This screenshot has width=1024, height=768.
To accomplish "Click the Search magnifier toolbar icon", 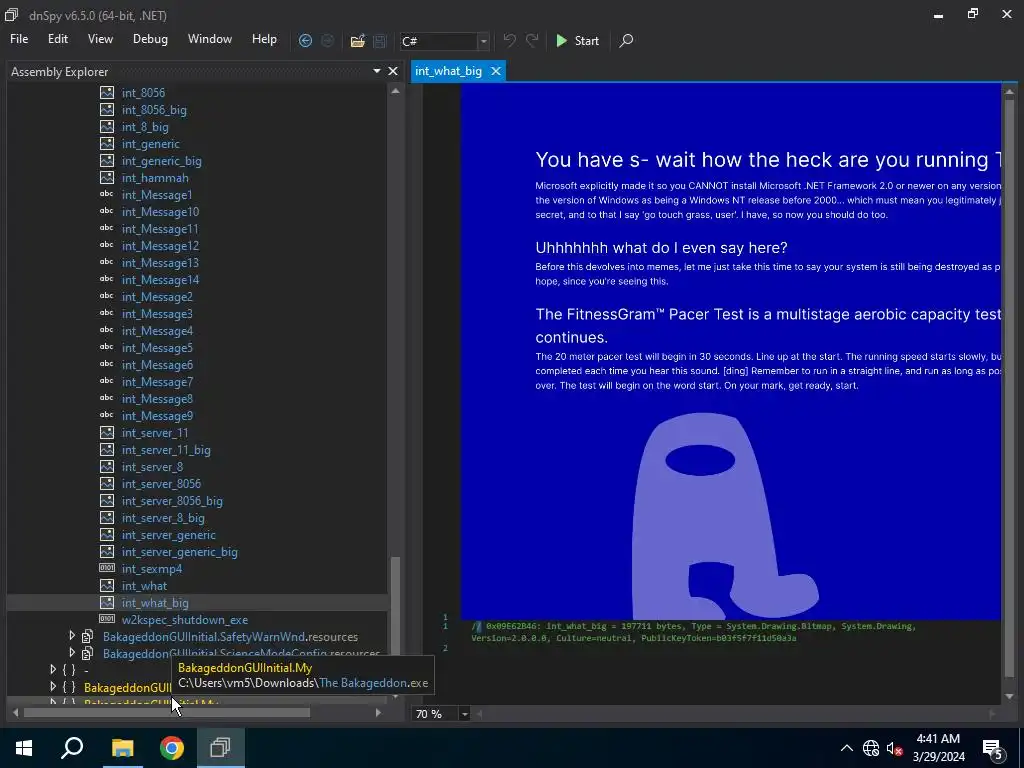I will coord(626,40).
